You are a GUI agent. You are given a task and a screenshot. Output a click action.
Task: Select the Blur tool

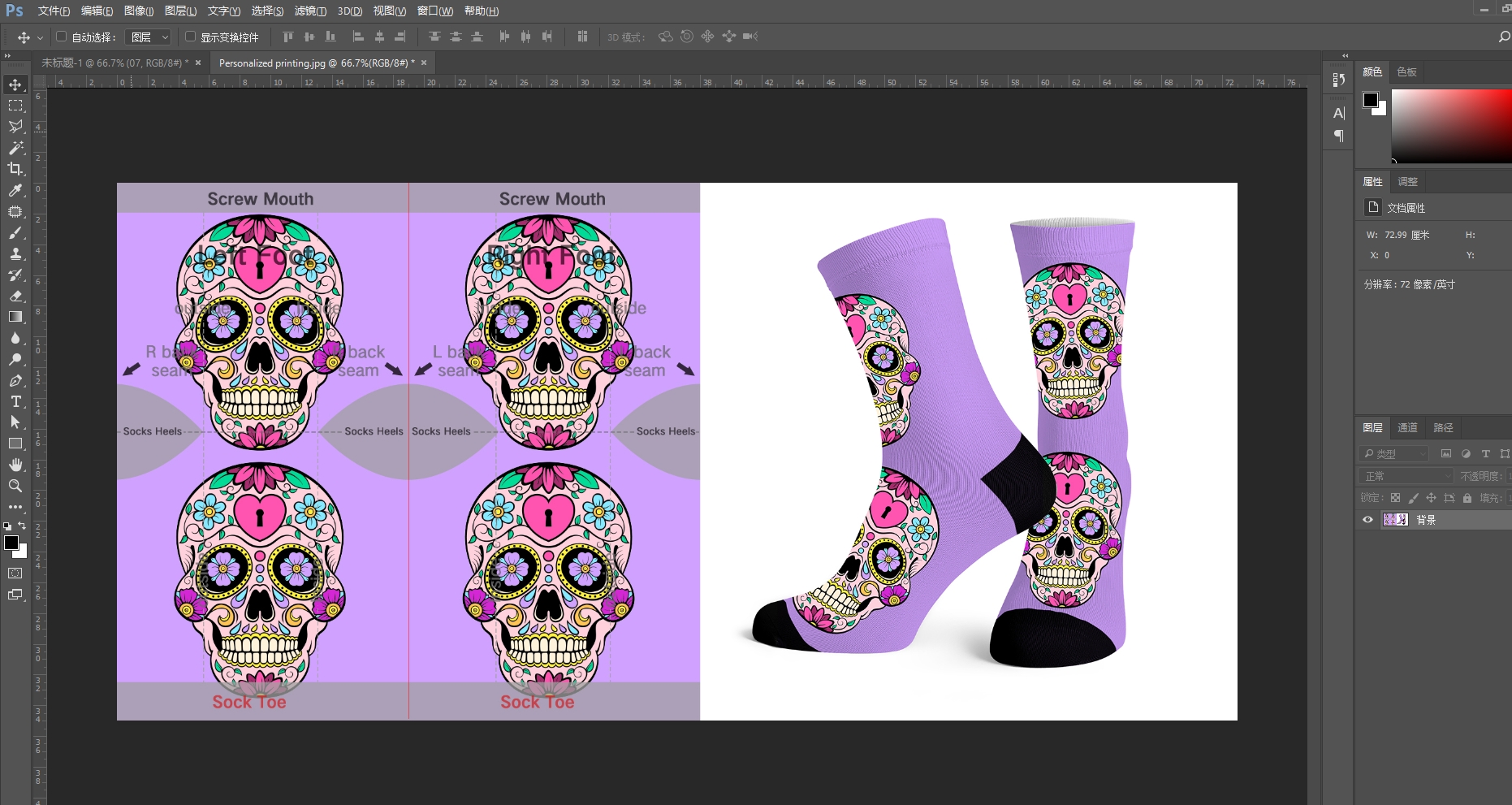15,338
